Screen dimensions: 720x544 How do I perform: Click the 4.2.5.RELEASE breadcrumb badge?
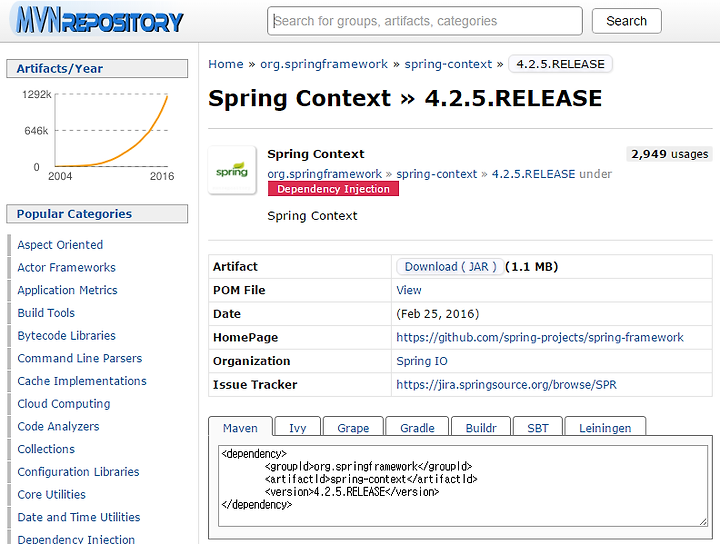coord(560,64)
